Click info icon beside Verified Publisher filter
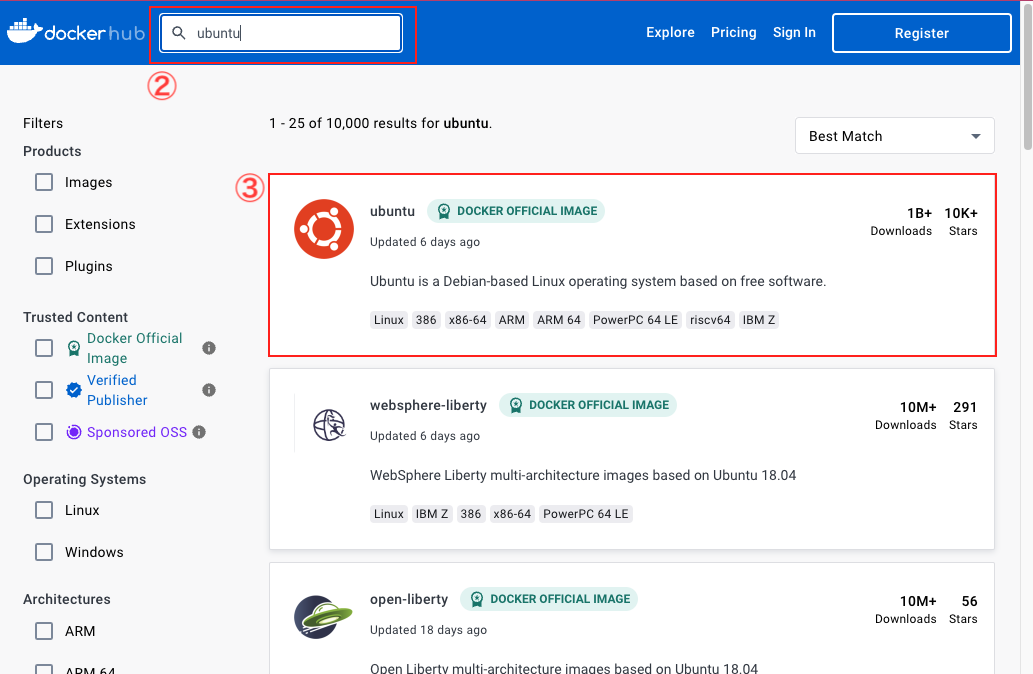Image resolution: width=1033 pixels, height=674 pixels. point(209,390)
